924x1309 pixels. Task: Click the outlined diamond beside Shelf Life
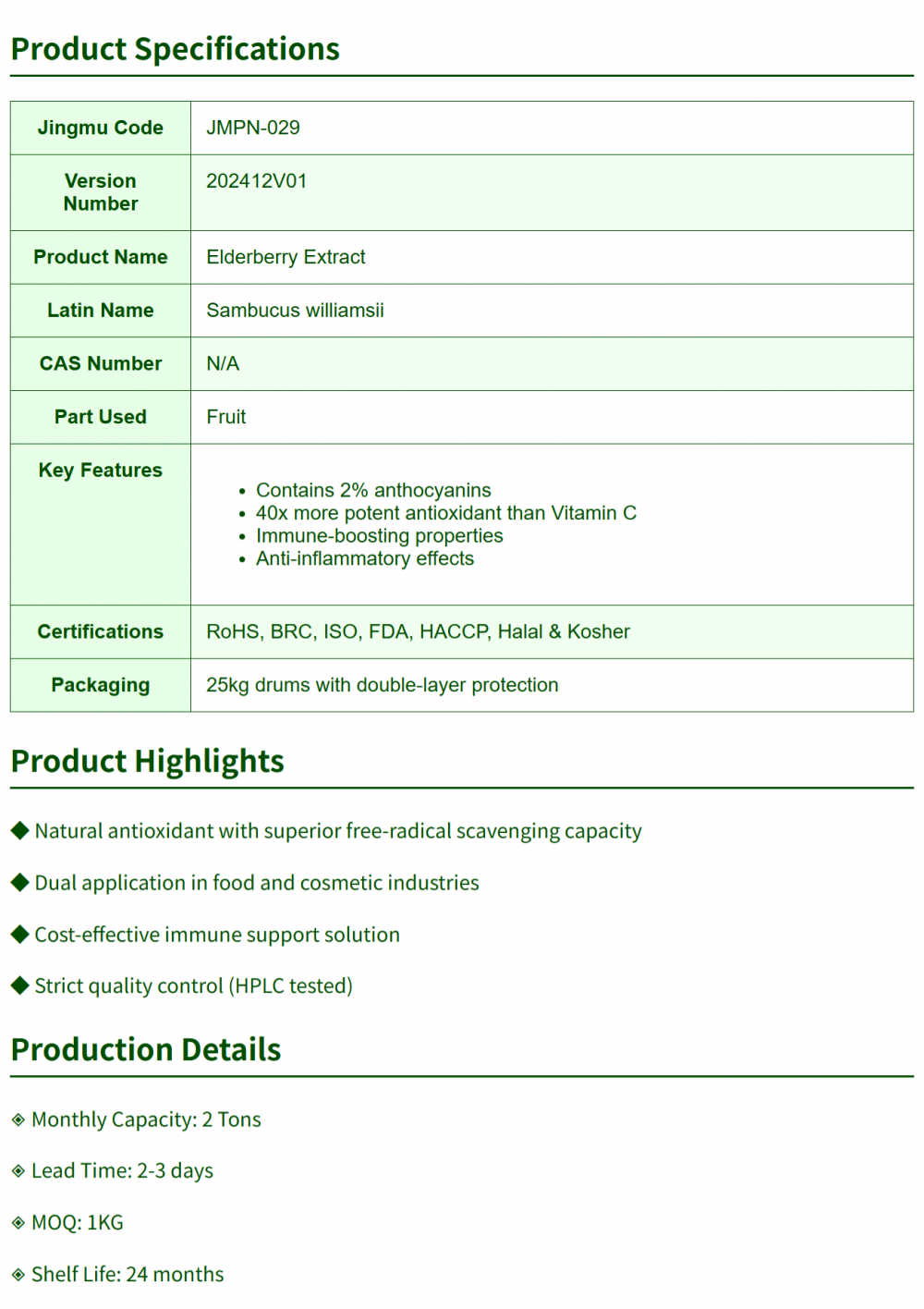(18, 1275)
